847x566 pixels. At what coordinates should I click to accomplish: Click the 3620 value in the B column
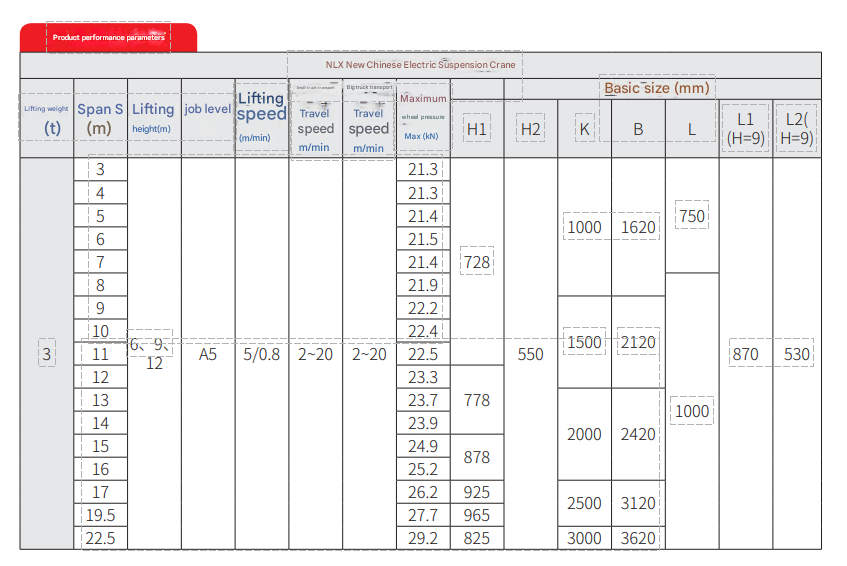(638, 538)
